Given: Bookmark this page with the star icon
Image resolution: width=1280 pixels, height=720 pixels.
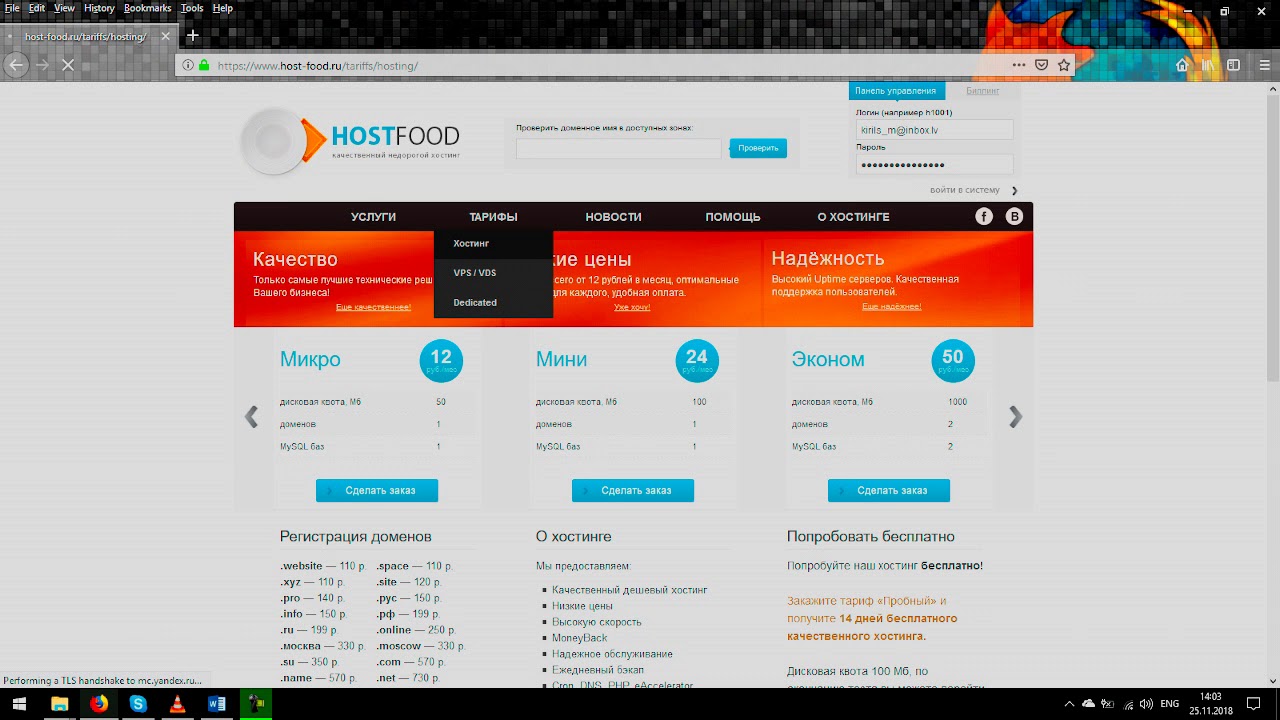Looking at the screenshot, I should click(1064, 65).
